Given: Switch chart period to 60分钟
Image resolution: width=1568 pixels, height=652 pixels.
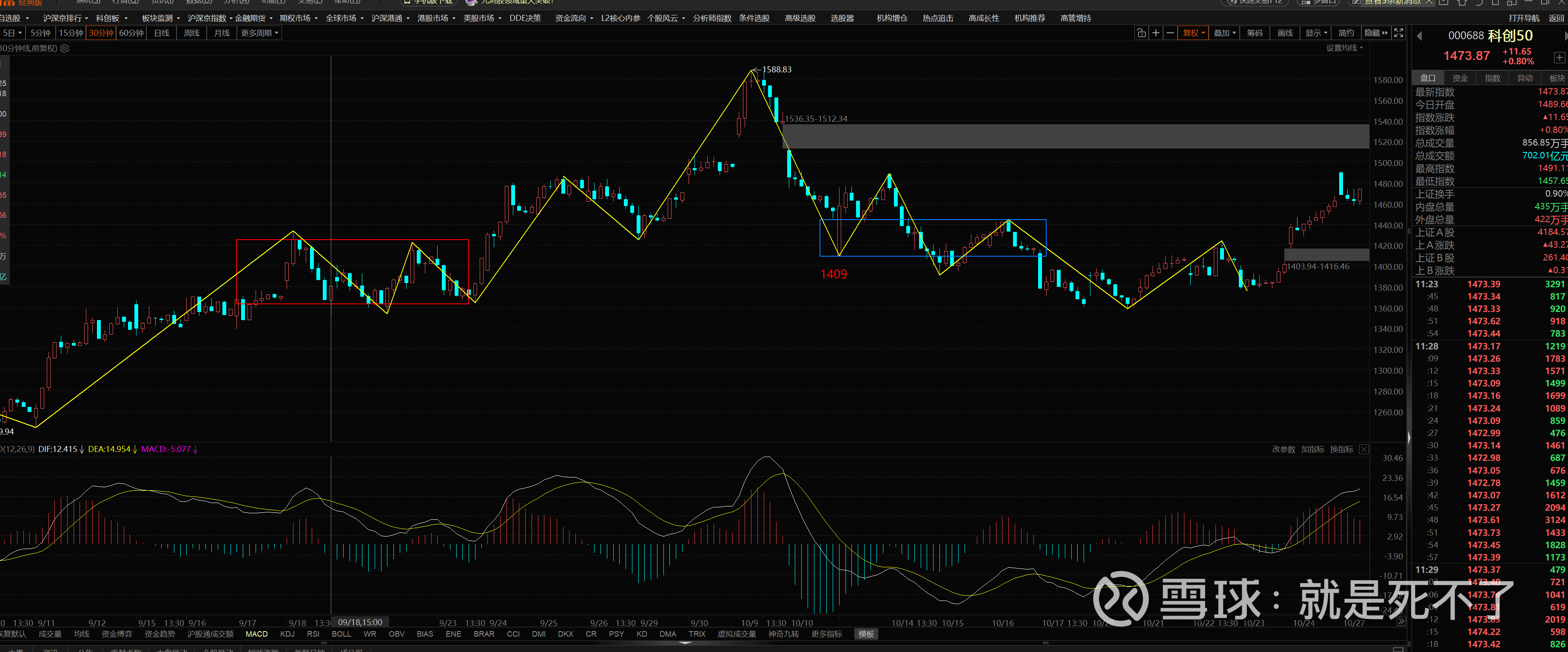Looking at the screenshot, I should (x=131, y=33).
